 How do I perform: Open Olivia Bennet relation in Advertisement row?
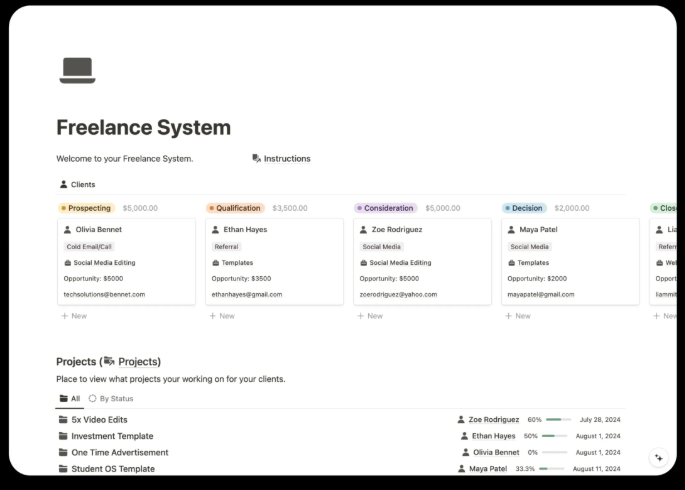(491, 452)
